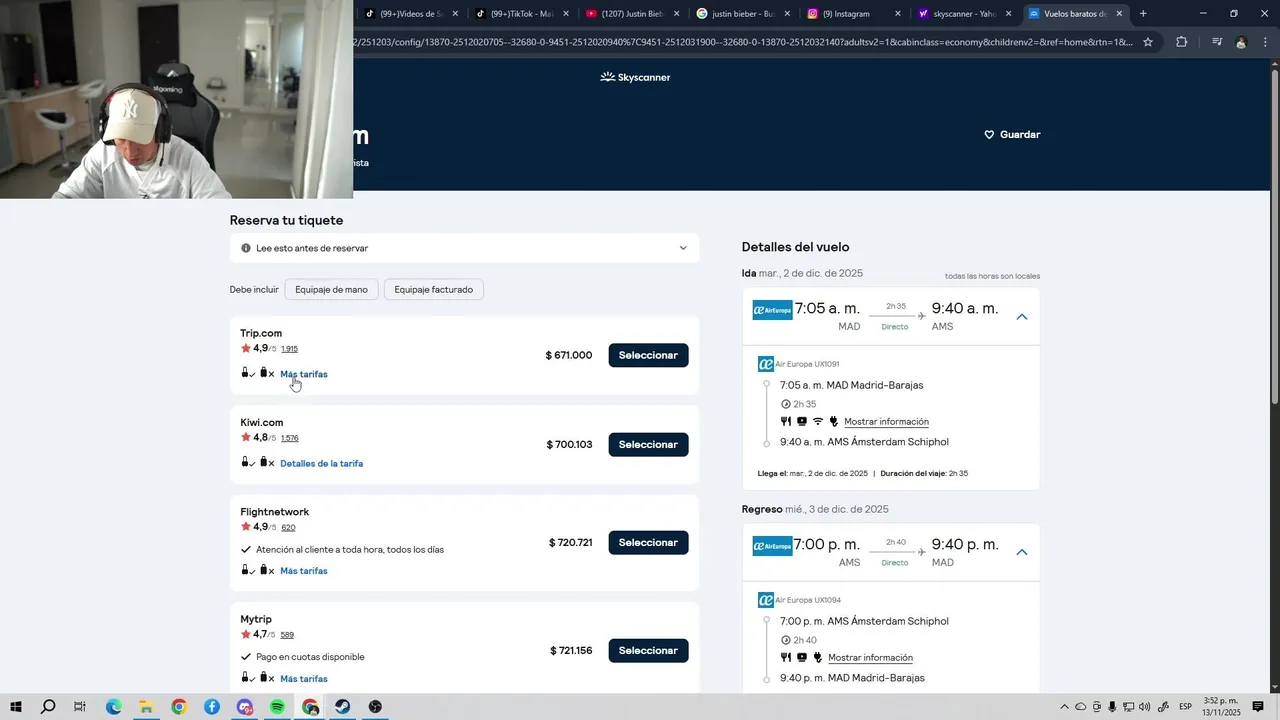The image size is (1280, 720).
Task: Open File Explorer from taskbar
Action: tap(146, 707)
